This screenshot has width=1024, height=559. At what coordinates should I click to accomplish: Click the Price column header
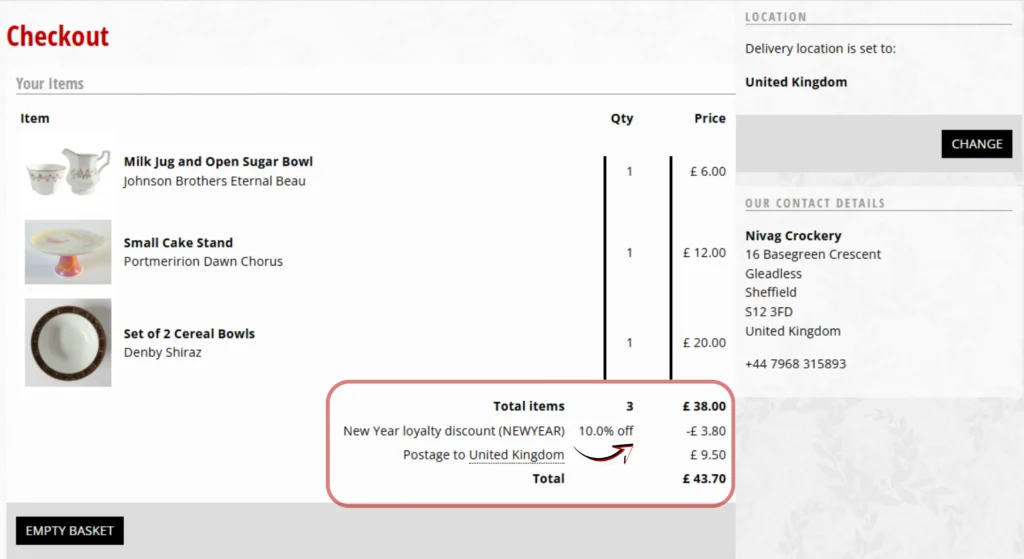(x=709, y=118)
